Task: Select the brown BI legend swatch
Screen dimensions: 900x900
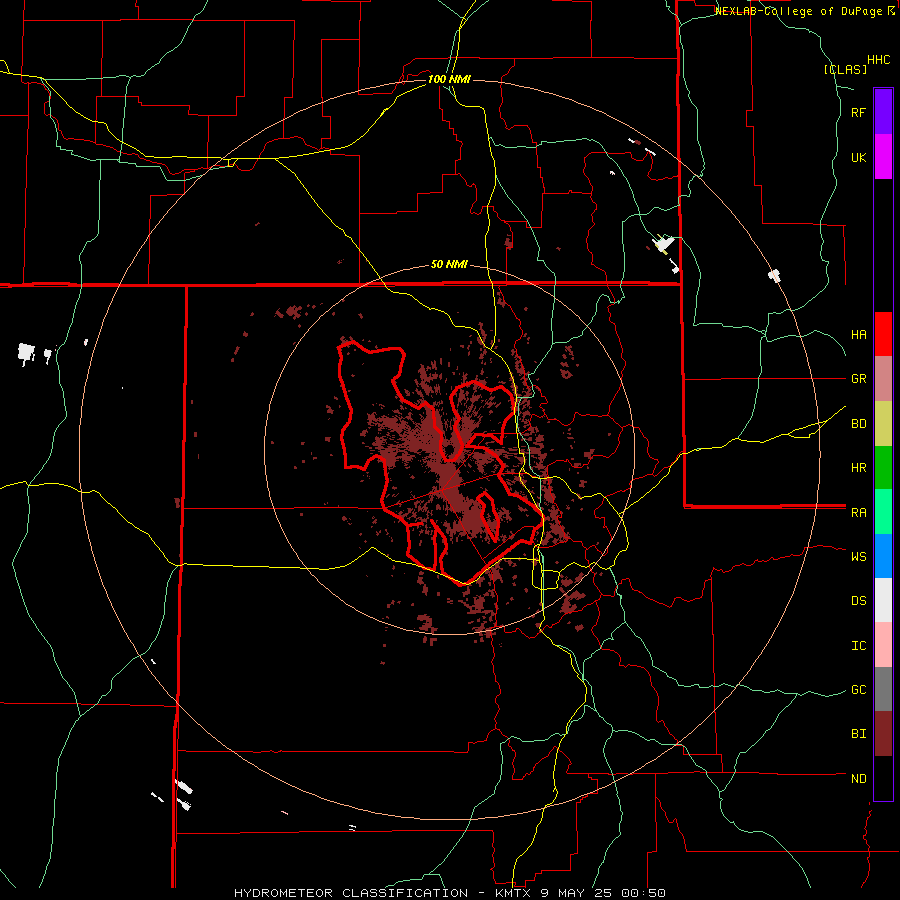Action: [883, 734]
